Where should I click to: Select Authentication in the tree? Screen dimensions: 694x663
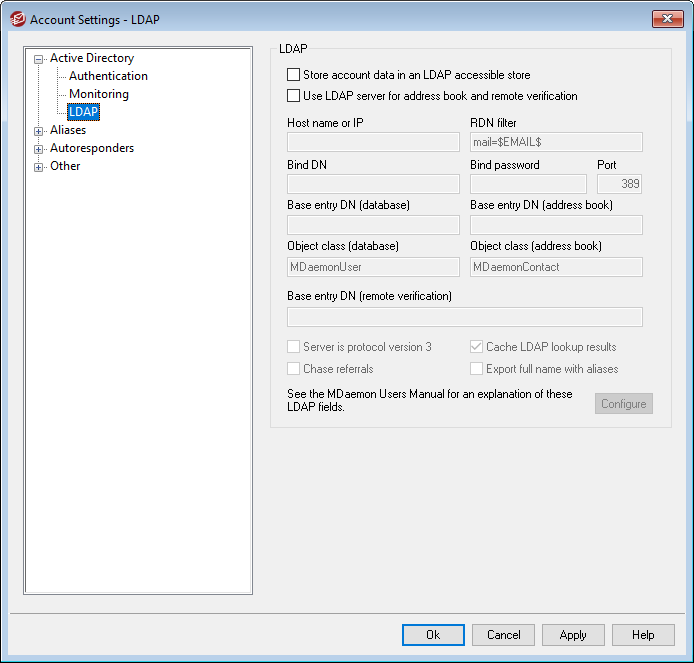tap(108, 76)
